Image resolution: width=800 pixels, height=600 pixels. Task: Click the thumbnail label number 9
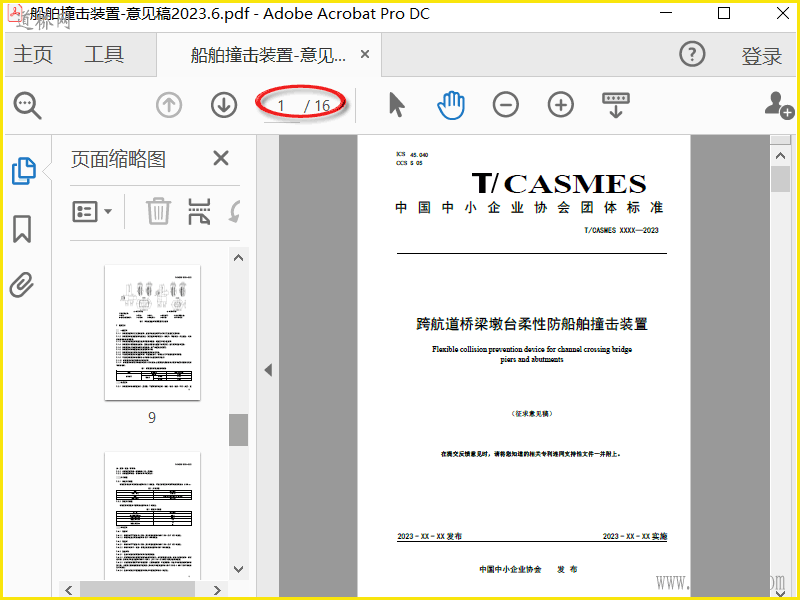point(152,418)
